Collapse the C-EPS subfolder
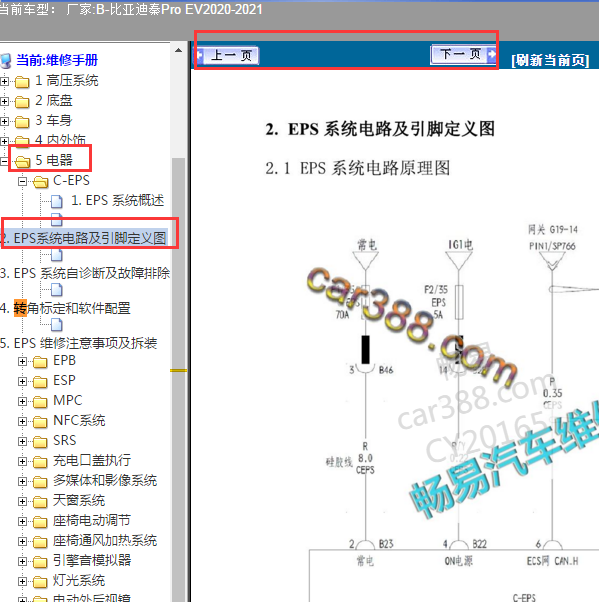 [22, 181]
